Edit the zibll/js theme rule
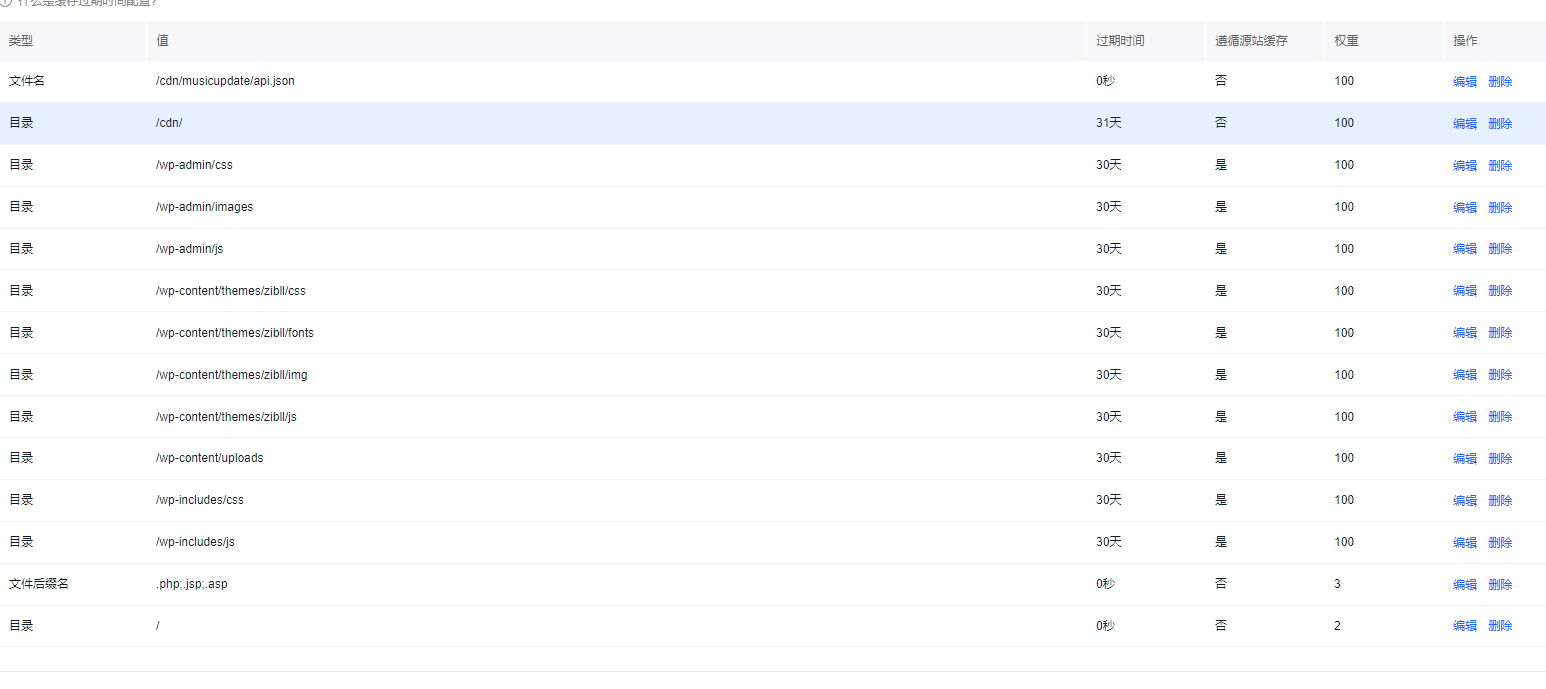This screenshot has height=689, width=1546. click(x=1464, y=417)
